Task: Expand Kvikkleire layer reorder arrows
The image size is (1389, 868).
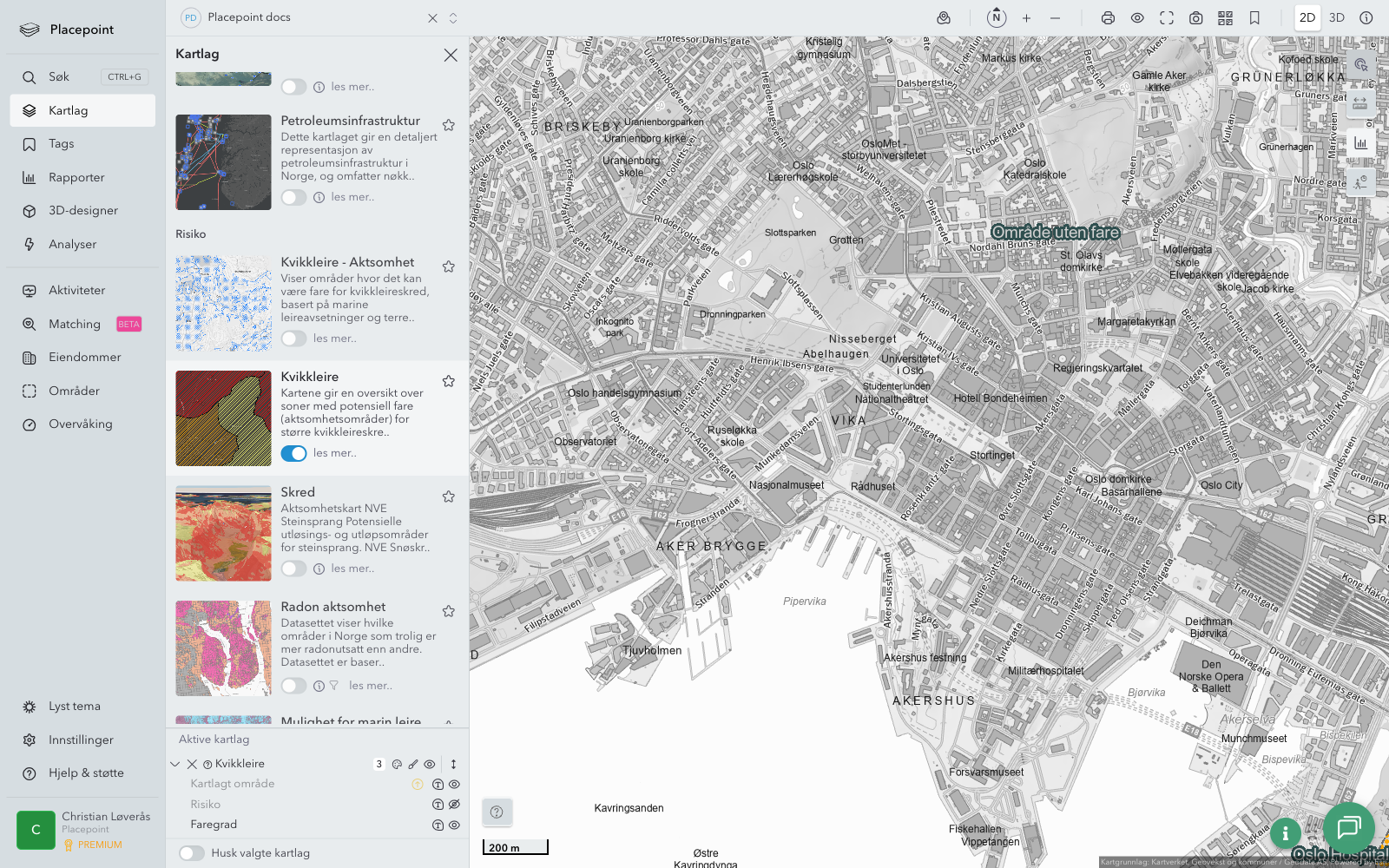Action: (453, 765)
